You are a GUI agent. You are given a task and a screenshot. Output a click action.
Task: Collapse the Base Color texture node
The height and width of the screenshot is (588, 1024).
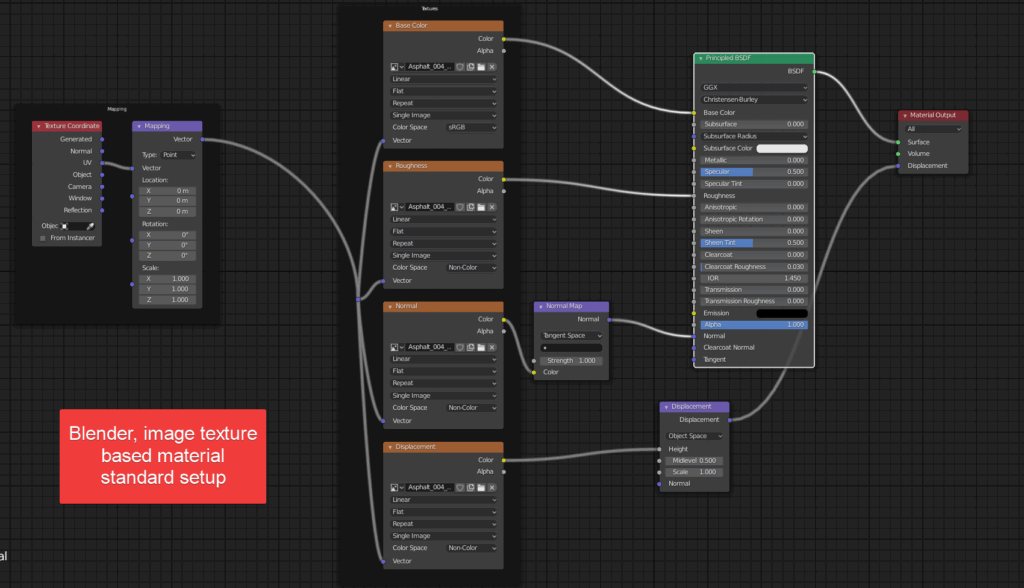pos(391,26)
